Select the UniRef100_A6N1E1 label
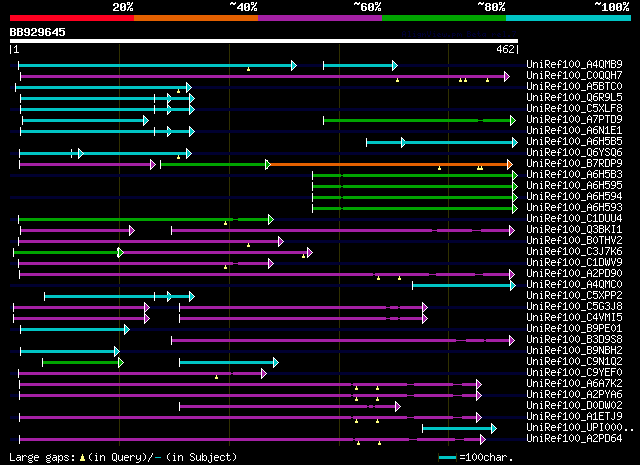 (574, 130)
